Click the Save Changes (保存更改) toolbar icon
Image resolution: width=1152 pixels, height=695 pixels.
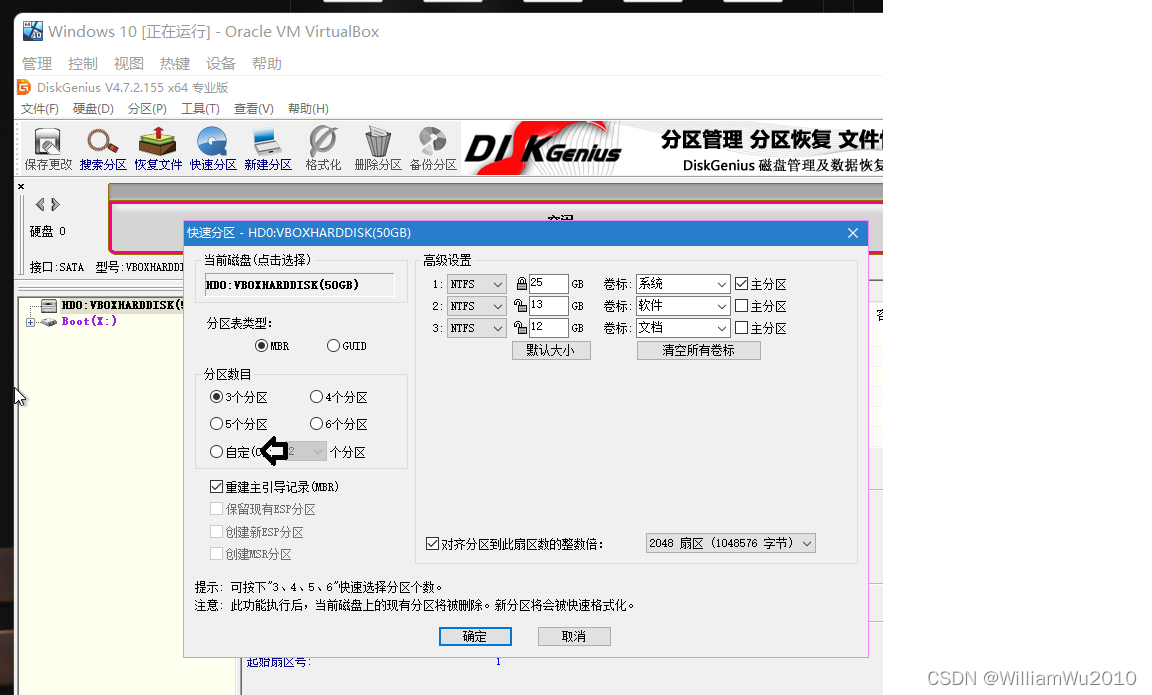tap(48, 149)
